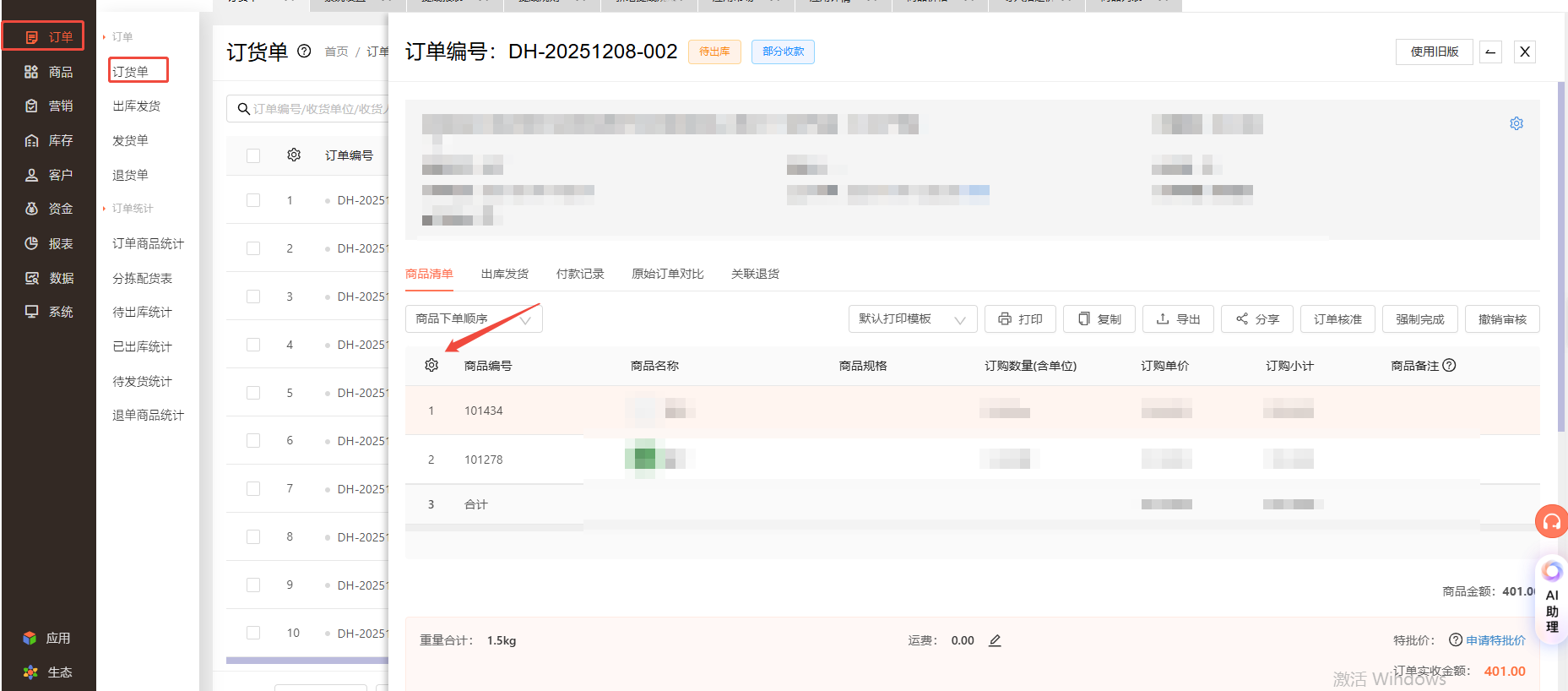Open the 库存 sidebar section
Screen dimensions: 1568x691
(48, 140)
